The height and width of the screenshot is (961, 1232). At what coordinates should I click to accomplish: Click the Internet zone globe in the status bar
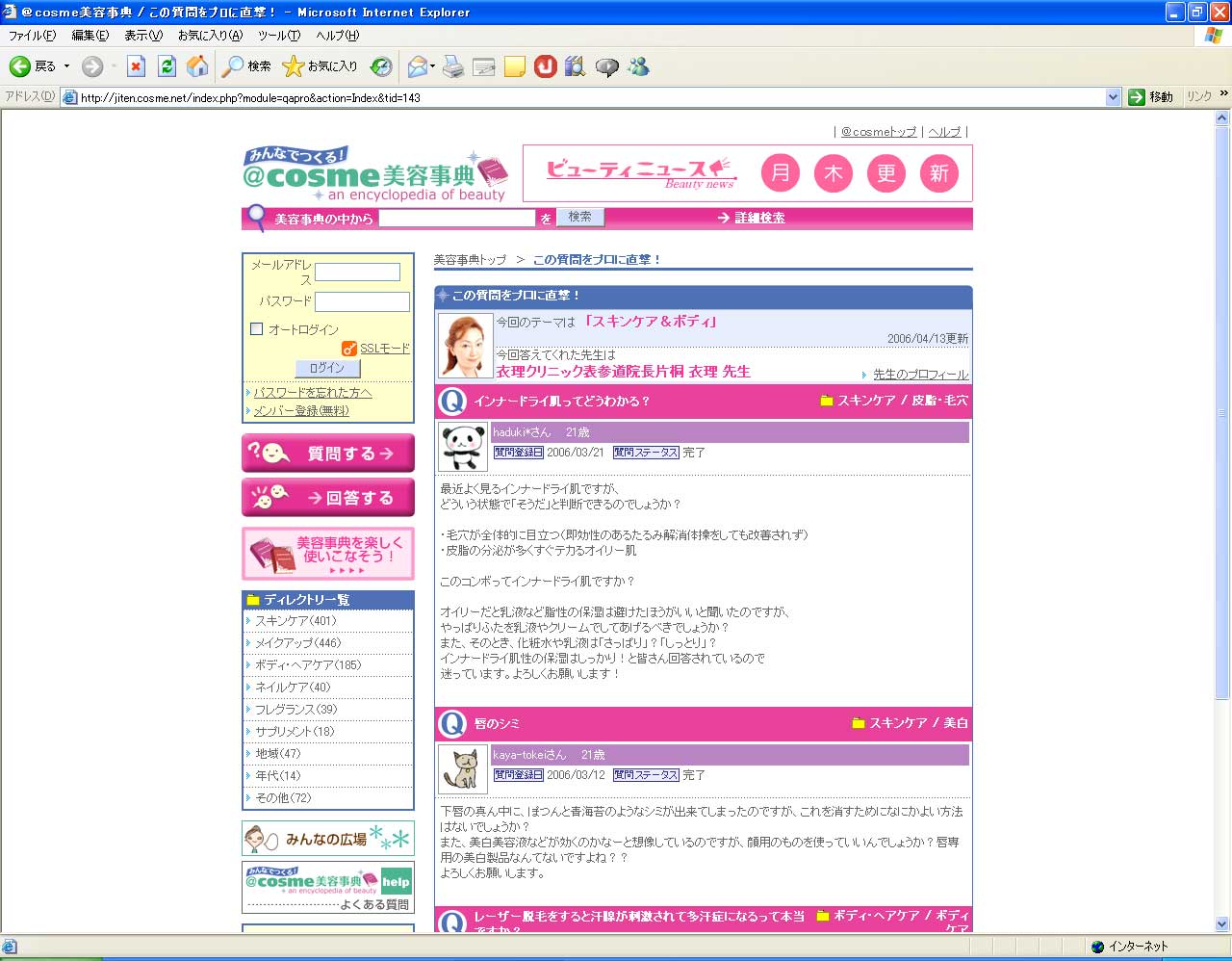[x=1098, y=947]
